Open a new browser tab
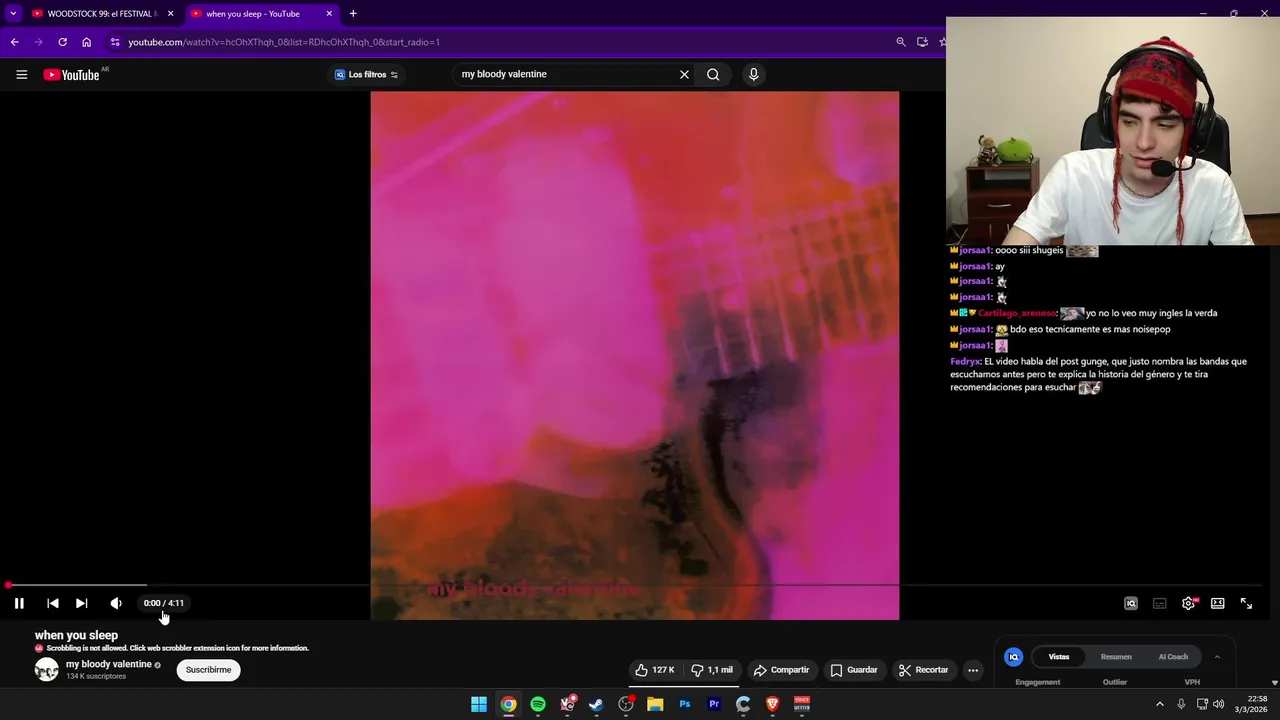Screen dimensions: 1280x720 point(353,14)
